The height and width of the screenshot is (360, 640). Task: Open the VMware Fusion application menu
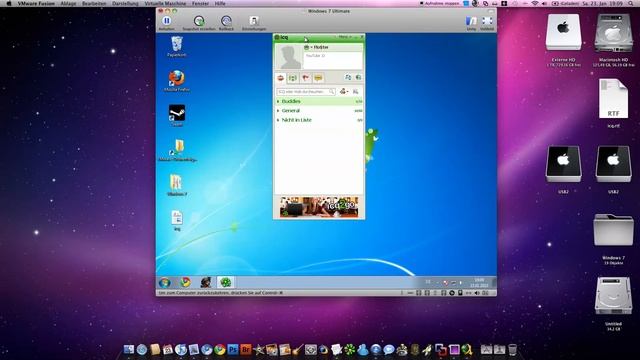(x=36, y=3)
